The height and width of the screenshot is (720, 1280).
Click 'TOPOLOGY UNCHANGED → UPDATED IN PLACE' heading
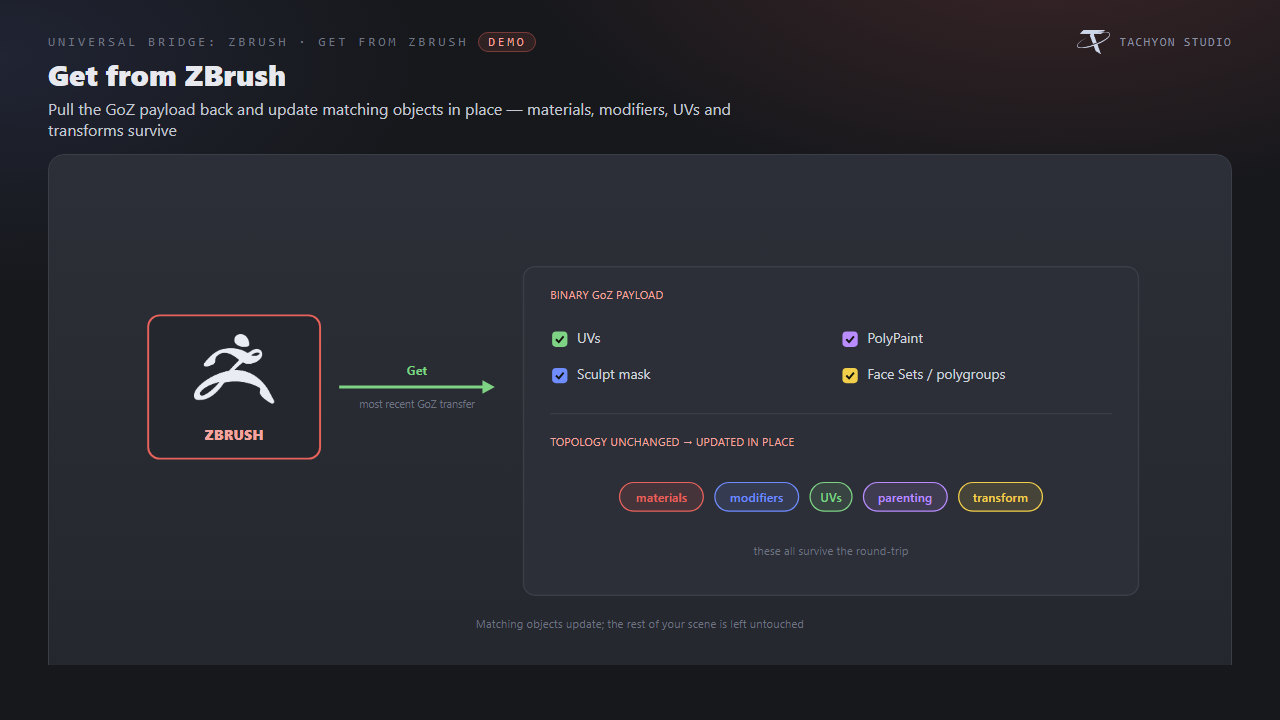click(x=672, y=442)
